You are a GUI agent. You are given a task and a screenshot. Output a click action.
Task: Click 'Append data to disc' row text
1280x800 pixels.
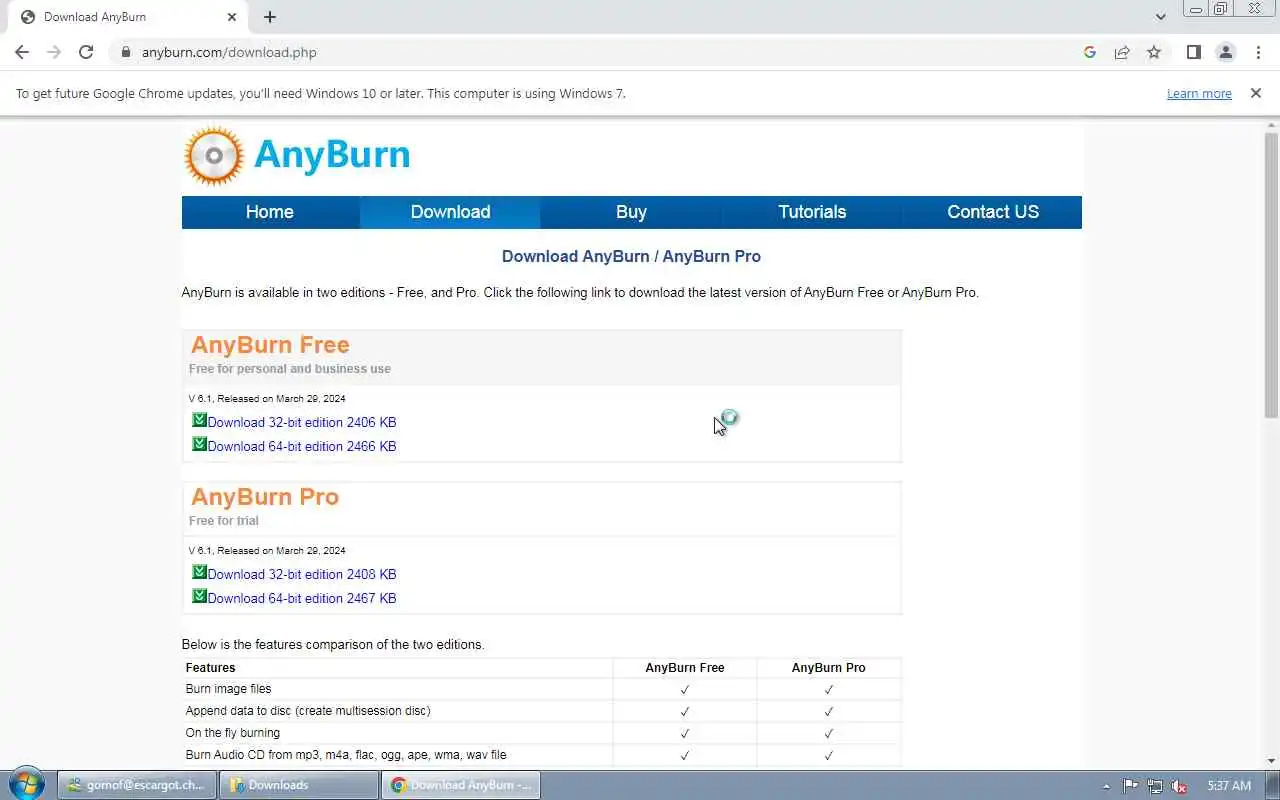point(308,711)
